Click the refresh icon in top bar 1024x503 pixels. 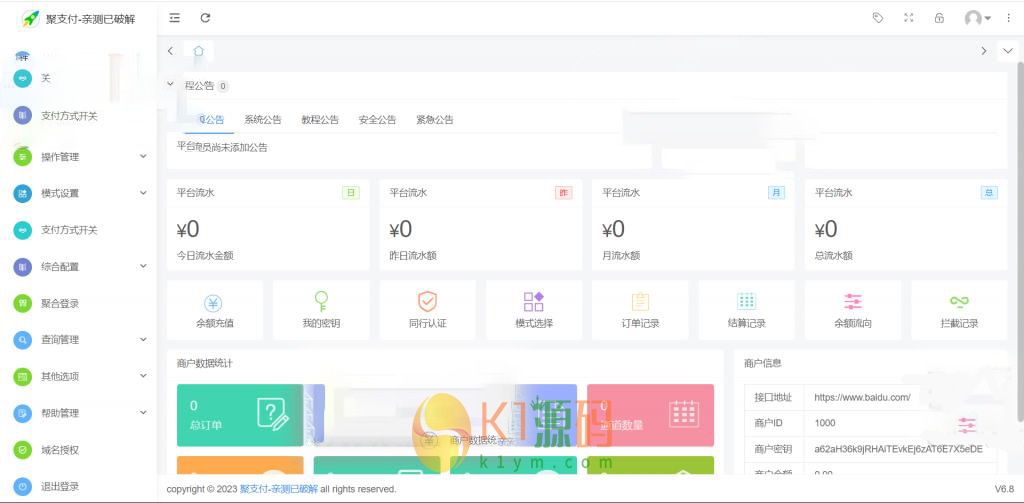pyautogui.click(x=205, y=18)
